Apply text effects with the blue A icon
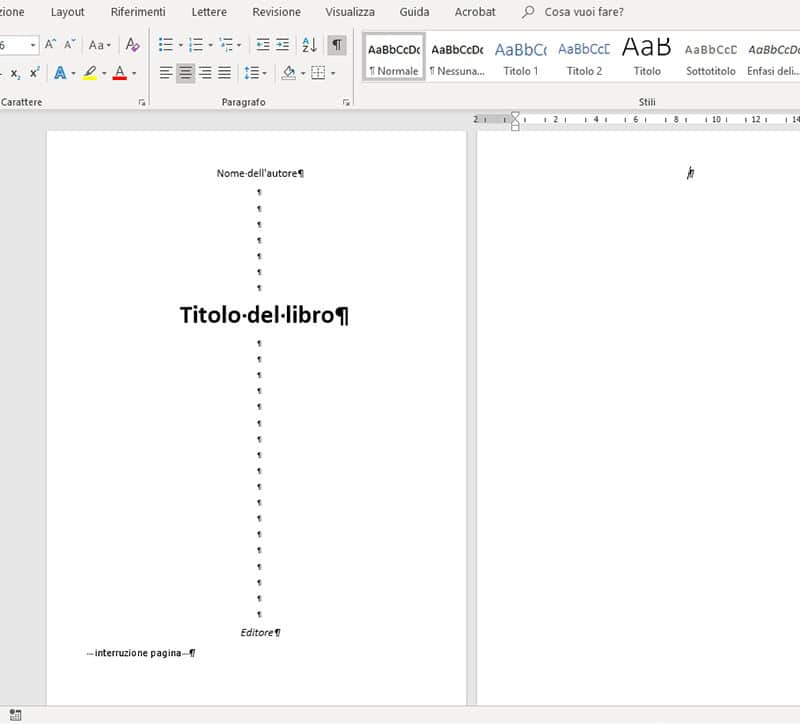 (60, 73)
